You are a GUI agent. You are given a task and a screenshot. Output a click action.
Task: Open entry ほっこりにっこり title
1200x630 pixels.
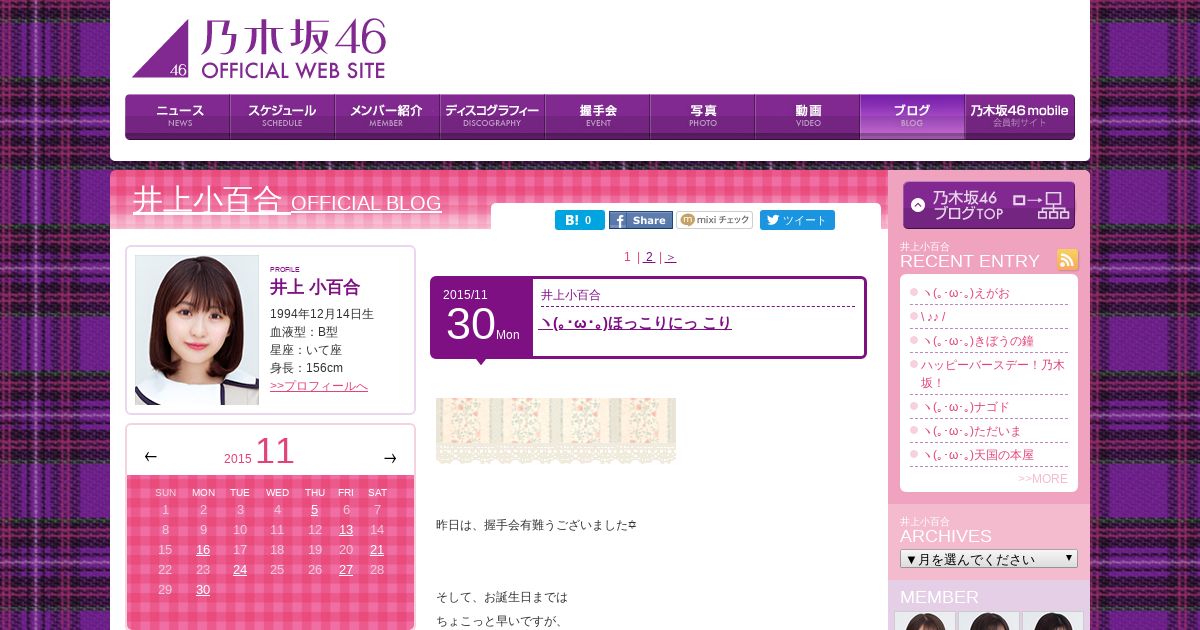pyautogui.click(x=636, y=323)
